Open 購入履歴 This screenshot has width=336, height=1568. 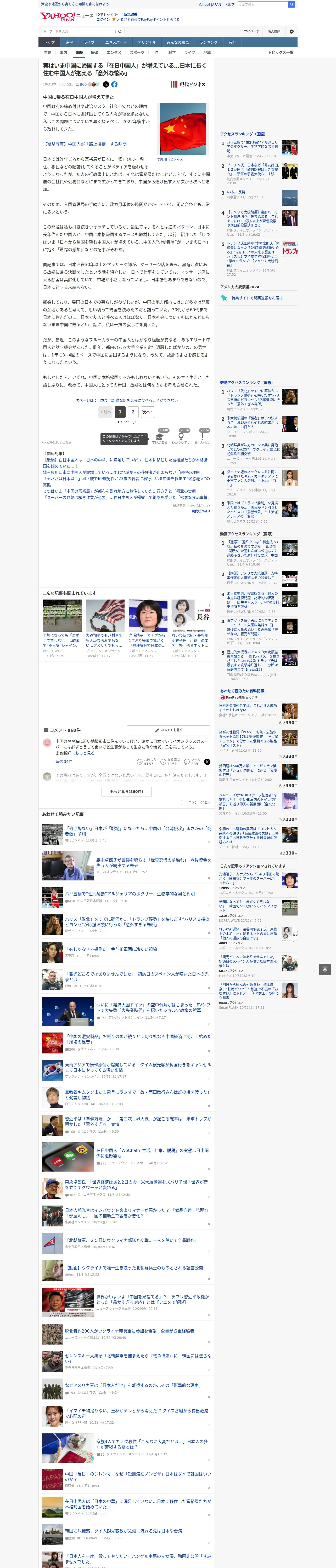coord(274,32)
